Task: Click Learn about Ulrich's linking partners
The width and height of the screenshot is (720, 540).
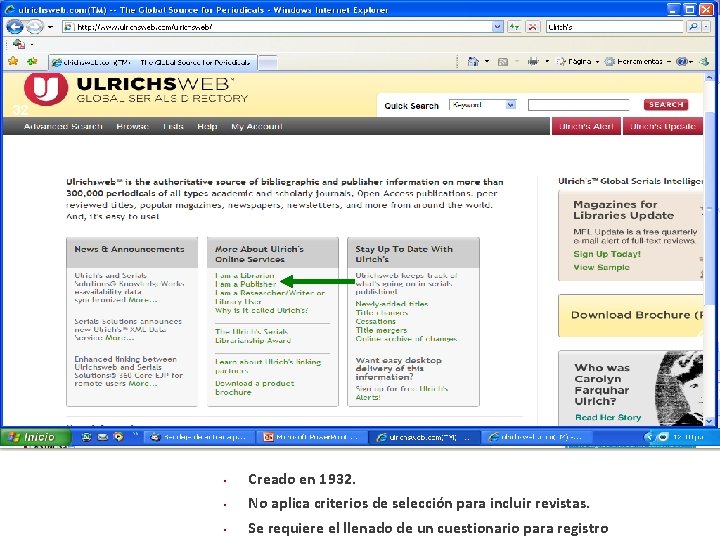Action: click(268, 366)
